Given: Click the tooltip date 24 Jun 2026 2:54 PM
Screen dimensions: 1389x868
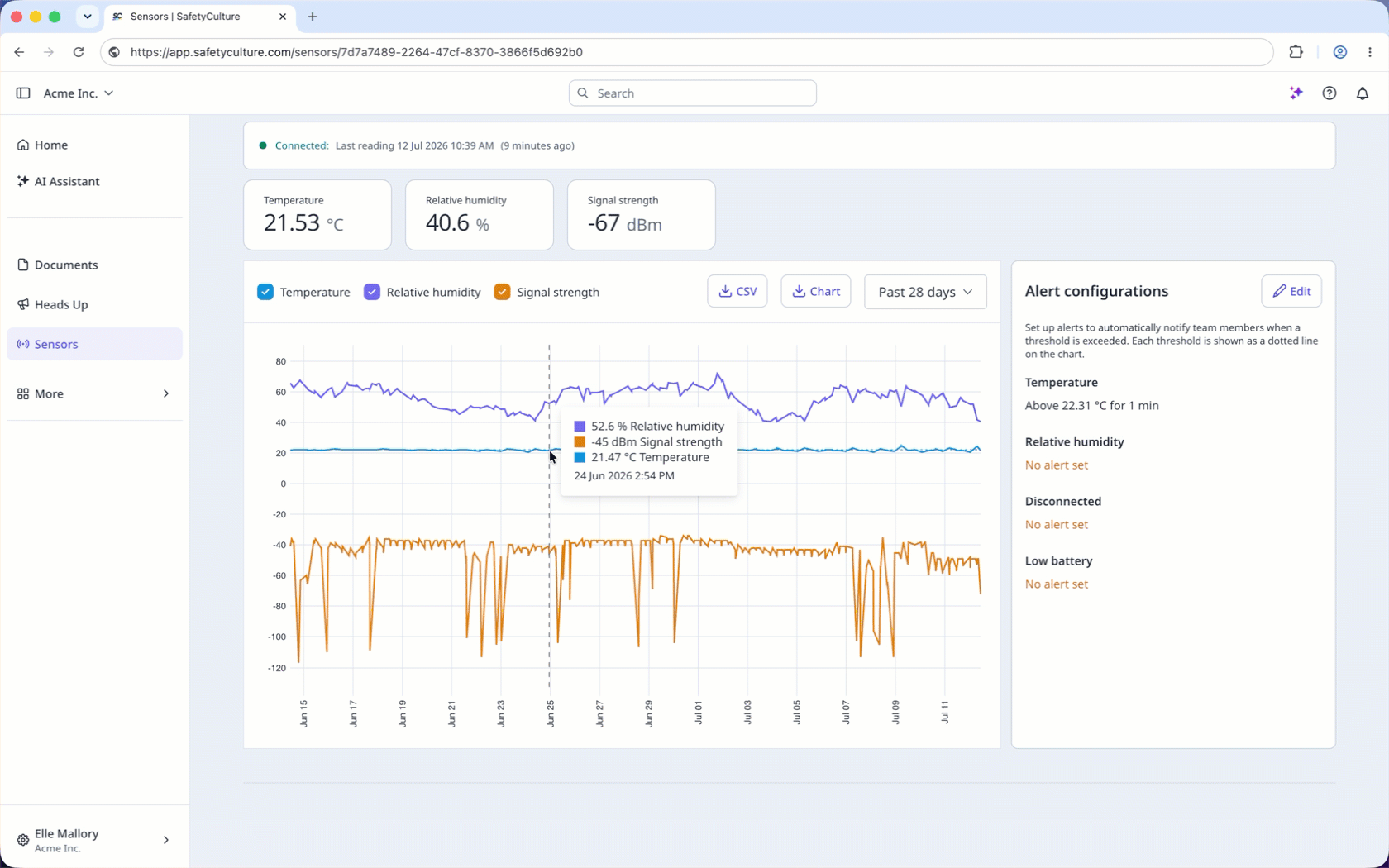Looking at the screenshot, I should pos(624,475).
